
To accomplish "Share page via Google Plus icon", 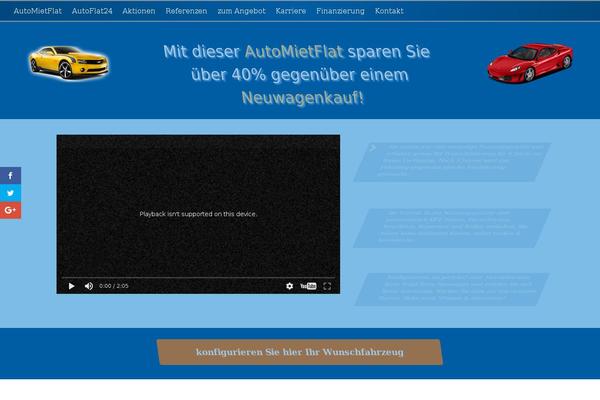I will 10,210.
